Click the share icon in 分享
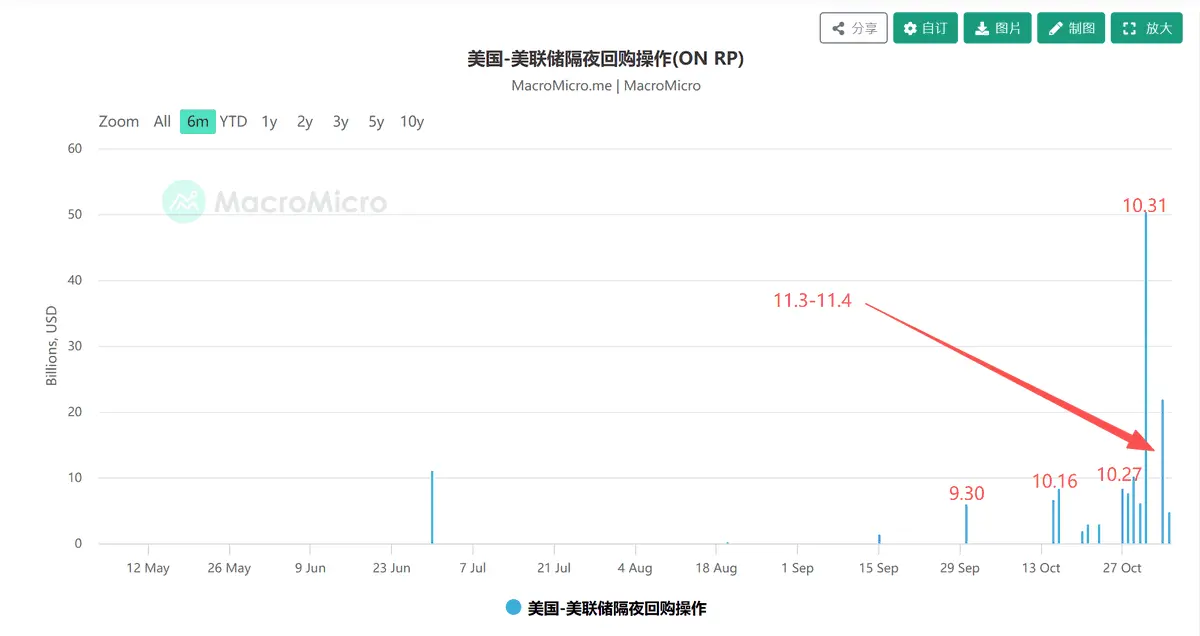The height and width of the screenshot is (636, 1200). pyautogui.click(x=838, y=28)
